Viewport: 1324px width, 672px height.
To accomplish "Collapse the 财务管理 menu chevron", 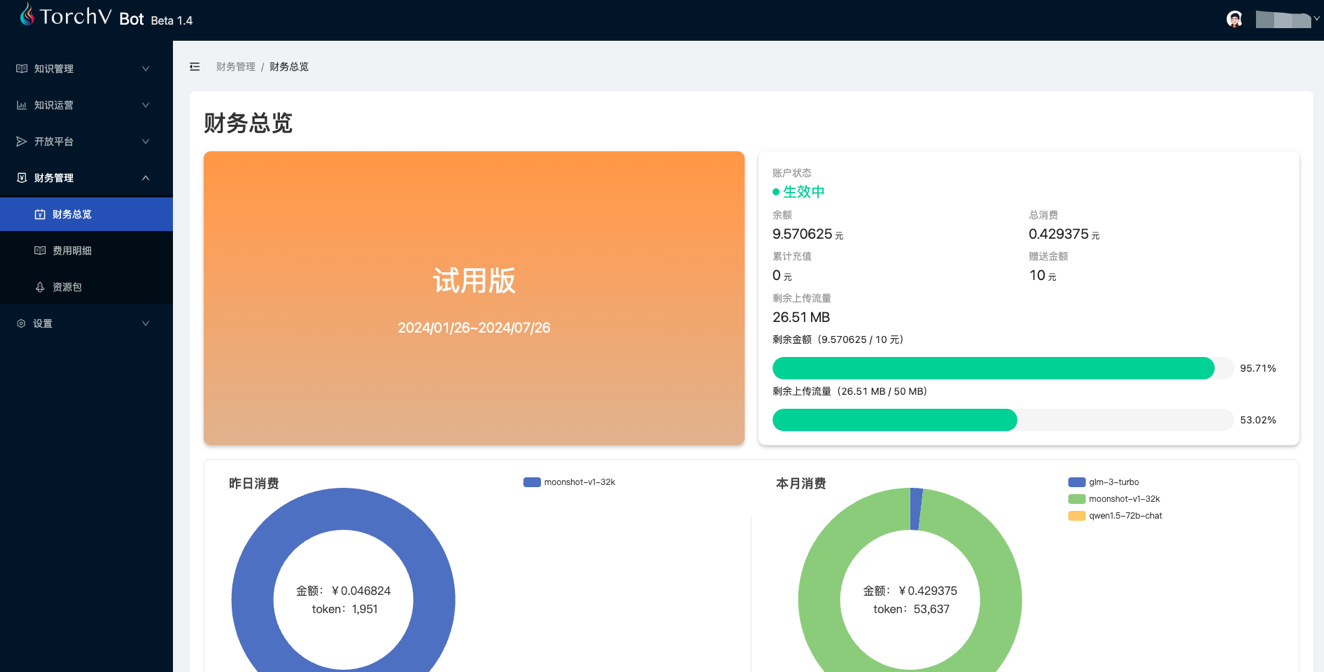I will 146,178.
